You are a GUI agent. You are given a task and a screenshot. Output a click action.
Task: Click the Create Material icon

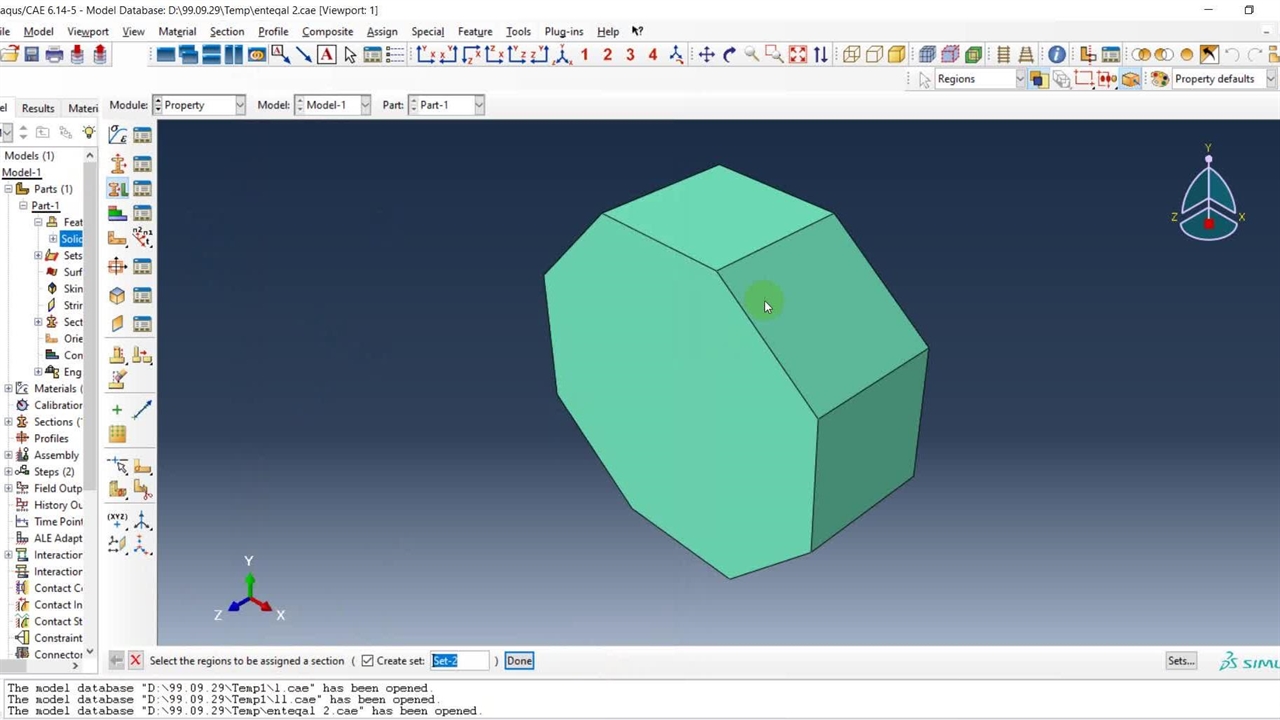click(x=118, y=135)
